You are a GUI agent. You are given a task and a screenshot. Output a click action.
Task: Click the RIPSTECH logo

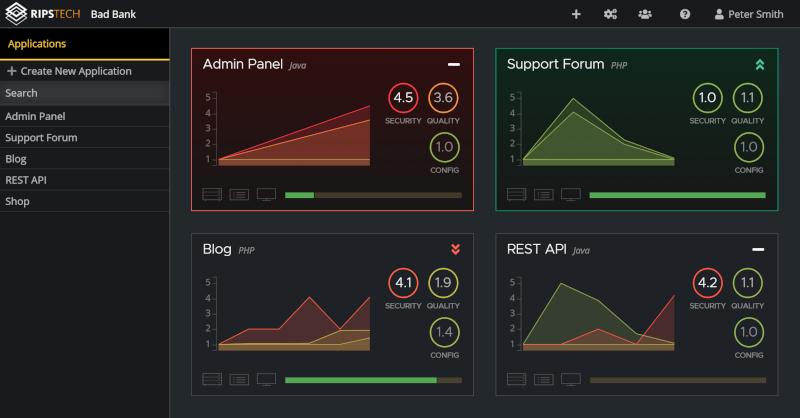[43, 14]
